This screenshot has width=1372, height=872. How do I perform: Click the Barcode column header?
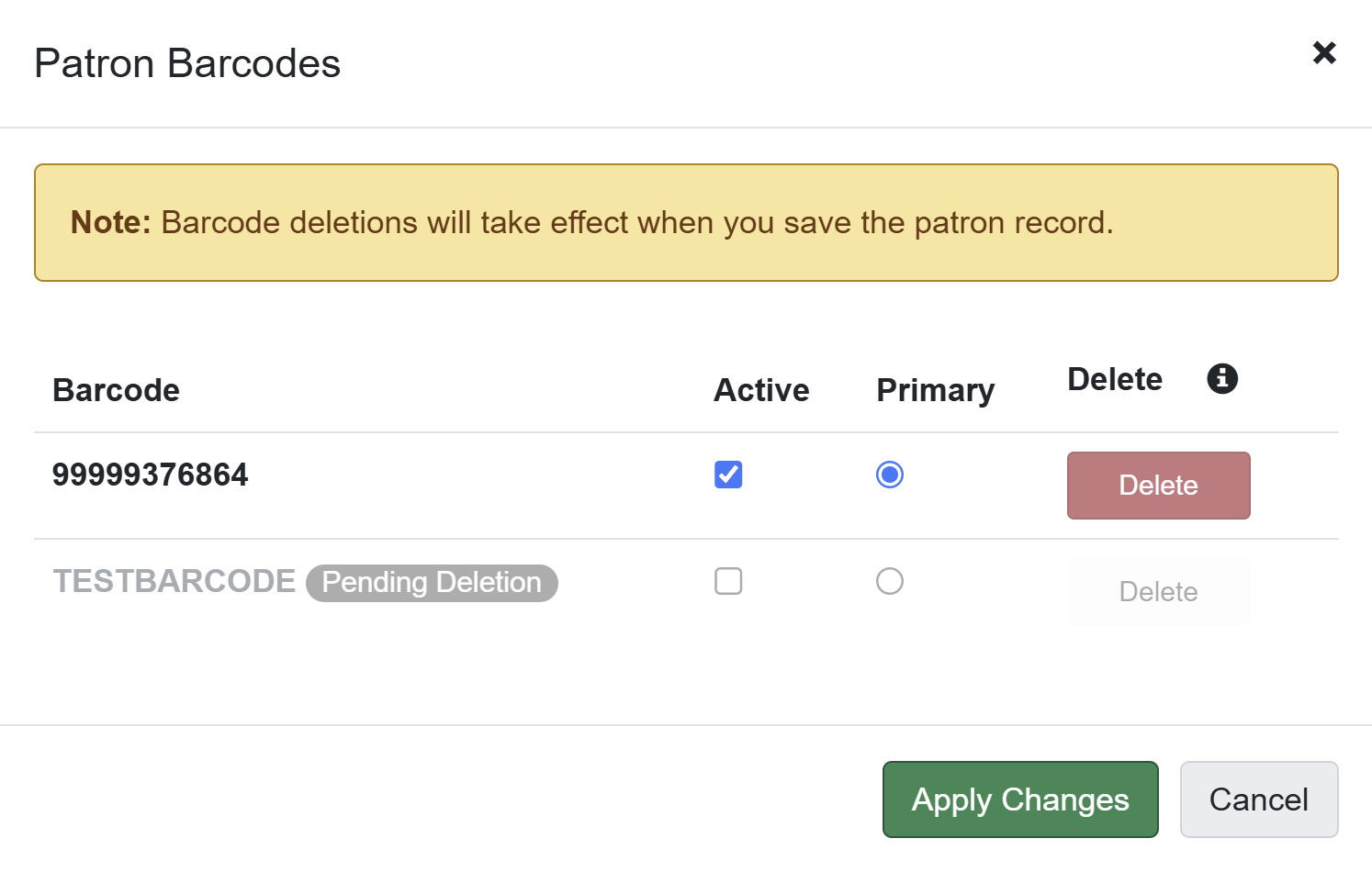[x=116, y=389]
